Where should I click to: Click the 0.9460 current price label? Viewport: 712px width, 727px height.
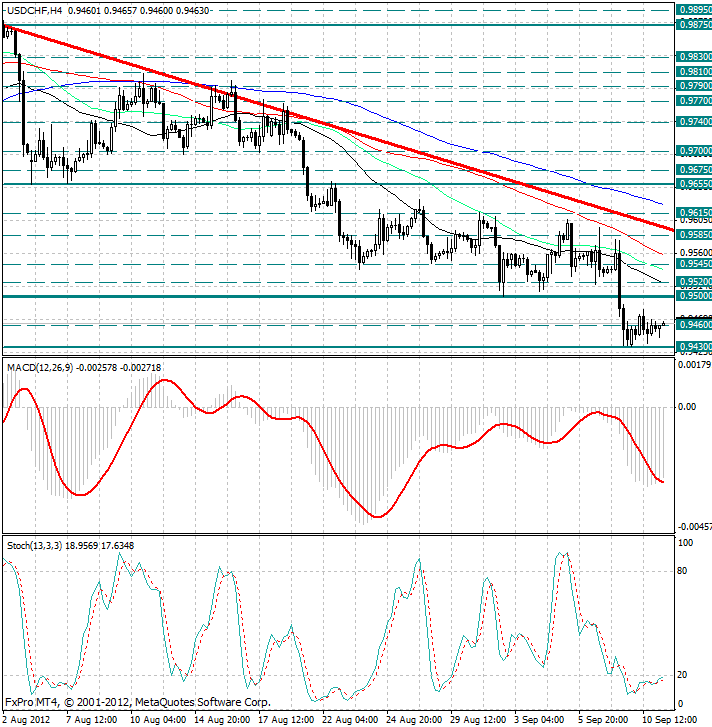(x=693, y=325)
